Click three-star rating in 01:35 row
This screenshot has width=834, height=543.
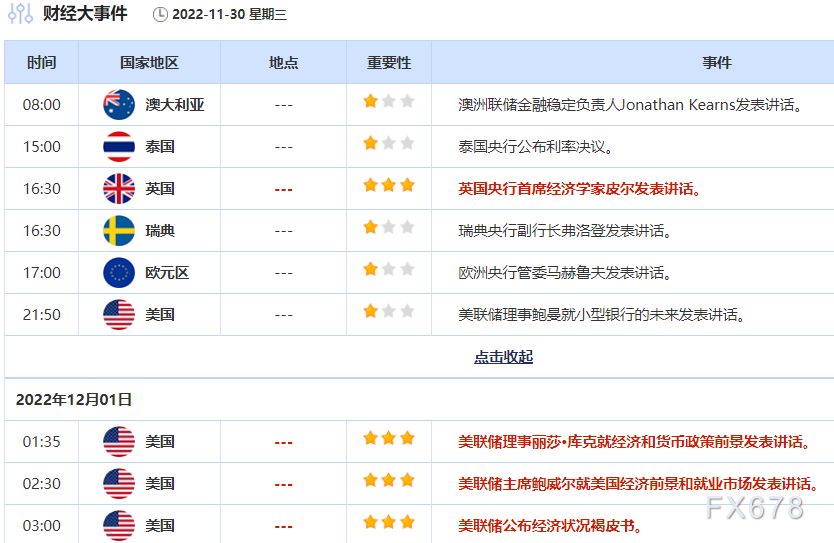pyautogui.click(x=389, y=438)
